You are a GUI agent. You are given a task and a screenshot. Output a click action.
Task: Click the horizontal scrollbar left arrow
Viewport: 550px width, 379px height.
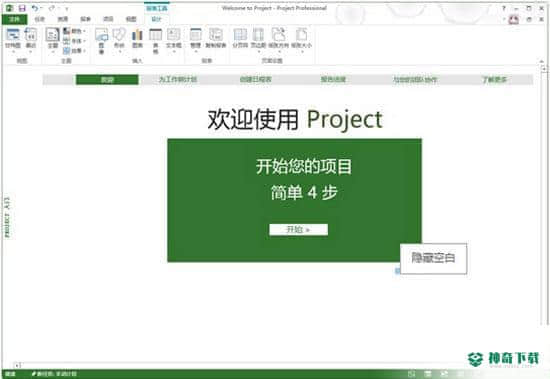coord(17,365)
